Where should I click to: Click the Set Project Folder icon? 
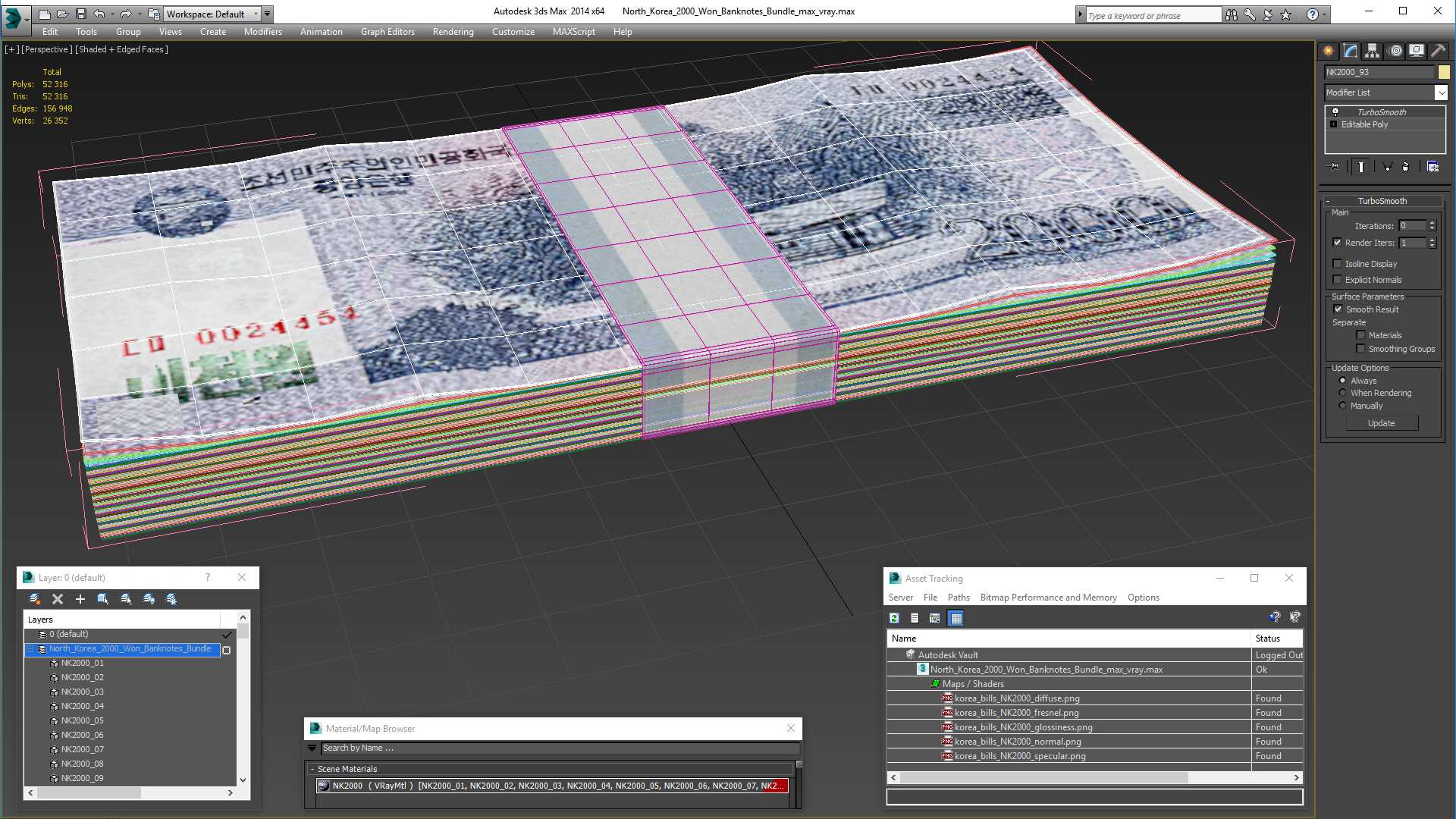click(153, 14)
